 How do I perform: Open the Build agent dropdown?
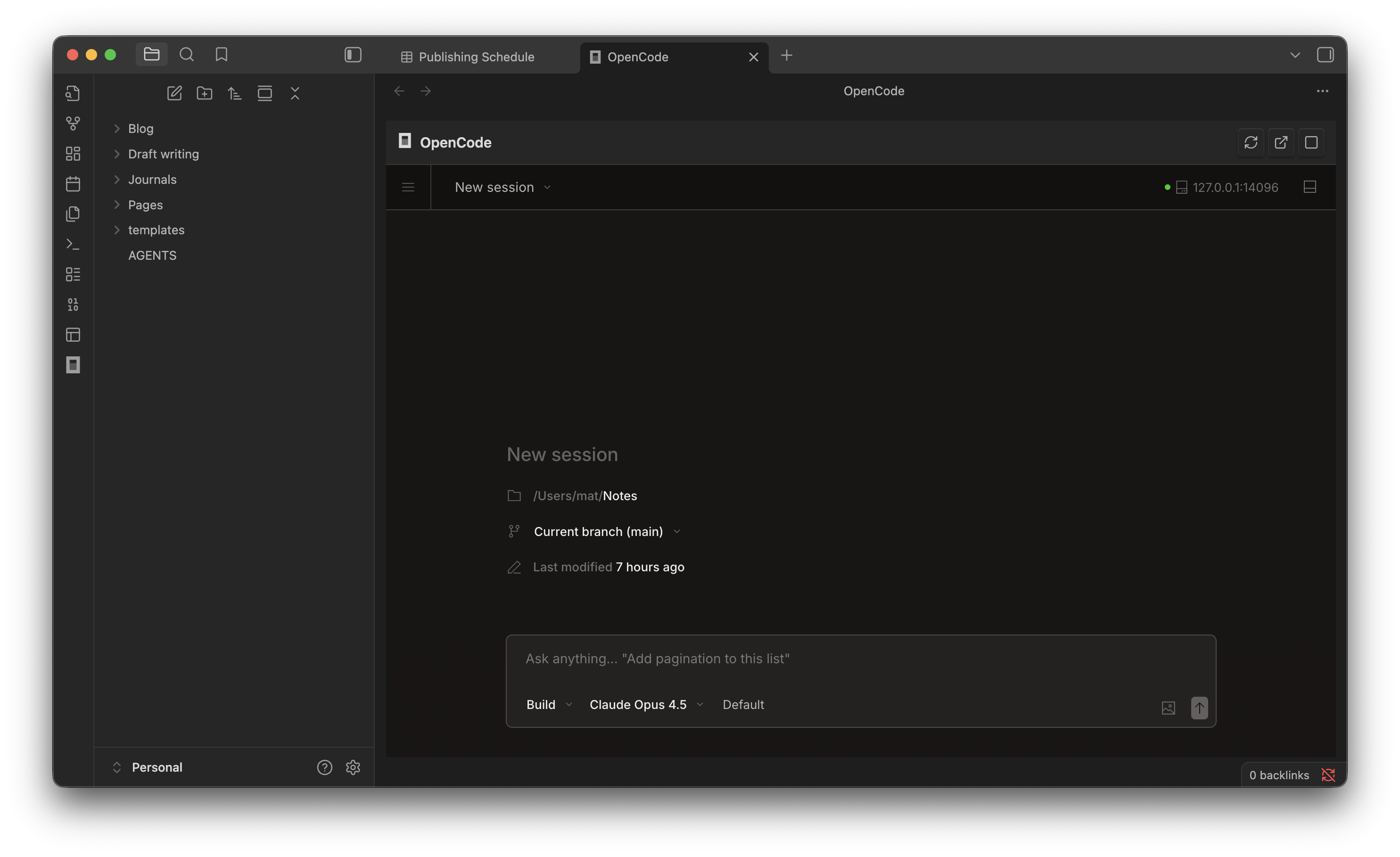click(549, 705)
